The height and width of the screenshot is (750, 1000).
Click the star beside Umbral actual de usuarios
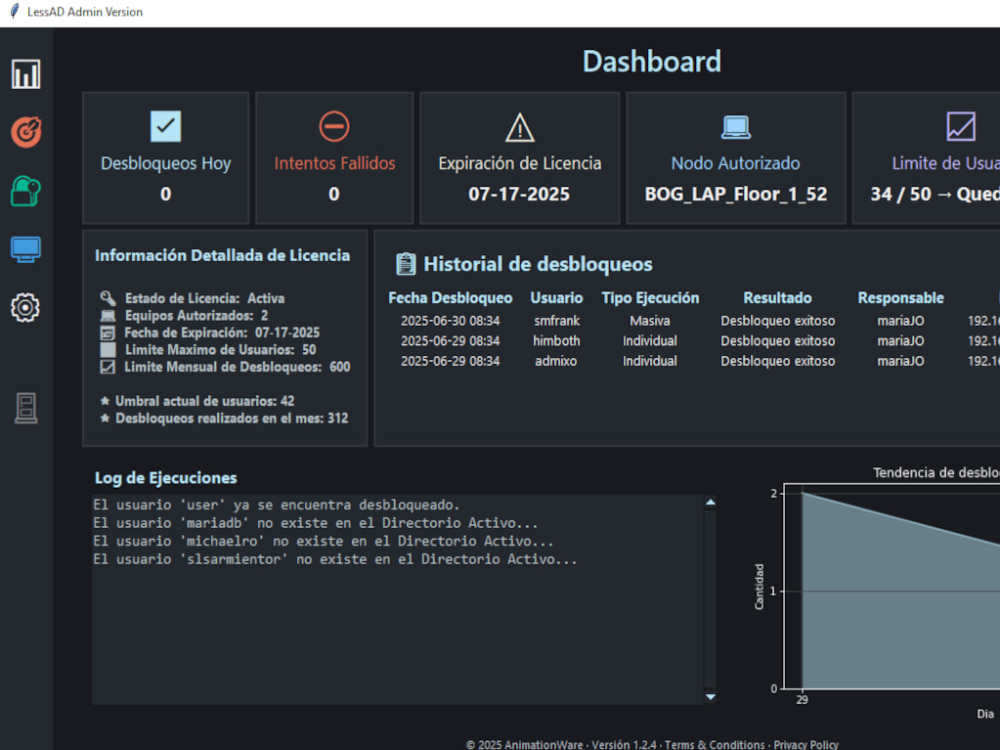point(105,401)
